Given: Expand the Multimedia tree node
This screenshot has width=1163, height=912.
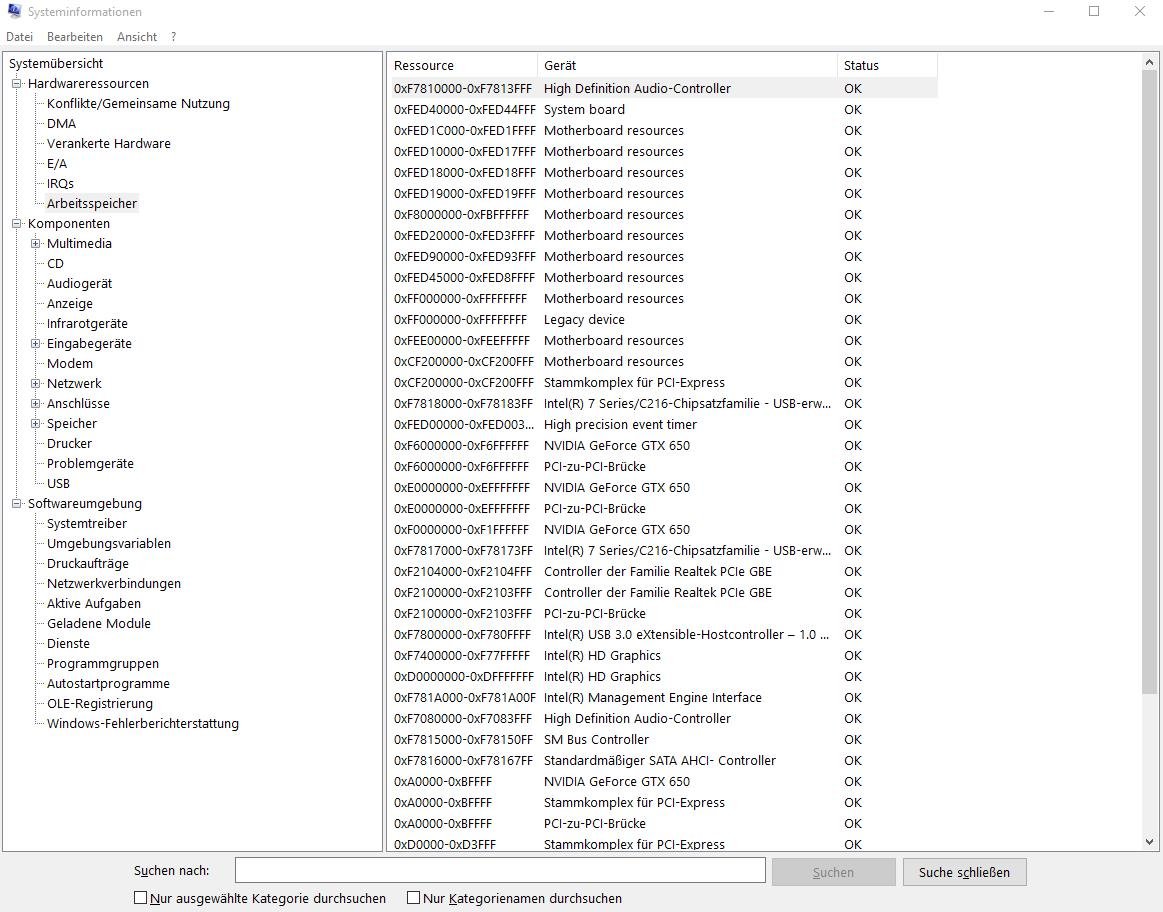Looking at the screenshot, I should tap(35, 243).
